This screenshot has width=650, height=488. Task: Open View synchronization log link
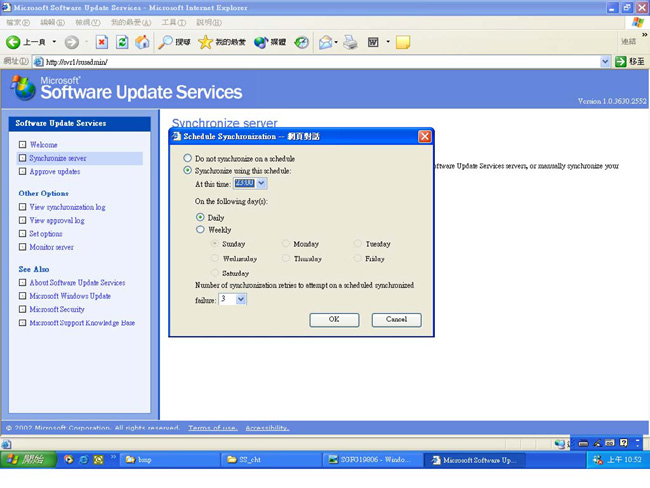point(67,207)
